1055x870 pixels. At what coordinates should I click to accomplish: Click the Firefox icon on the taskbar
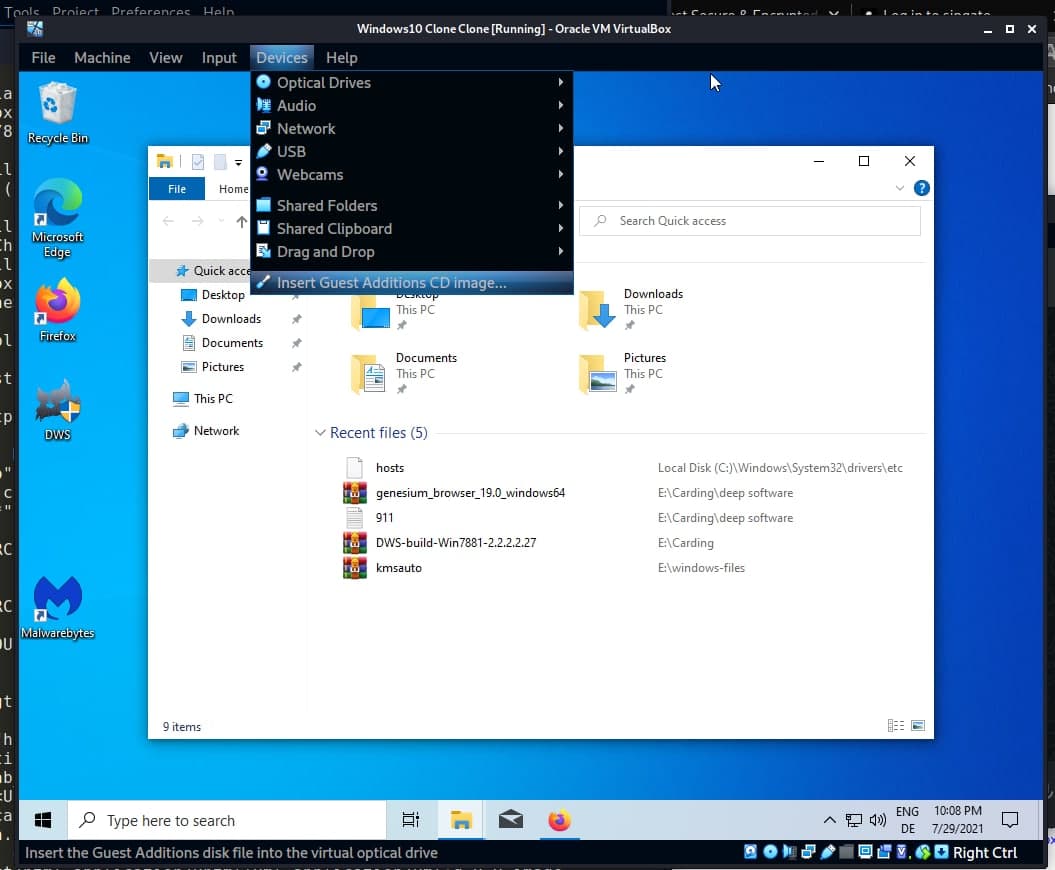[x=559, y=820]
